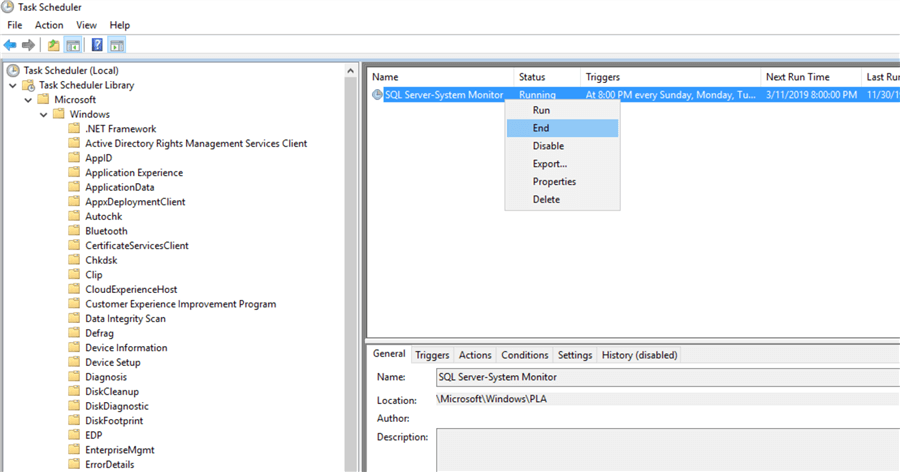Sort by the Next Run Time column header
The height and width of the screenshot is (472, 900).
811,77
